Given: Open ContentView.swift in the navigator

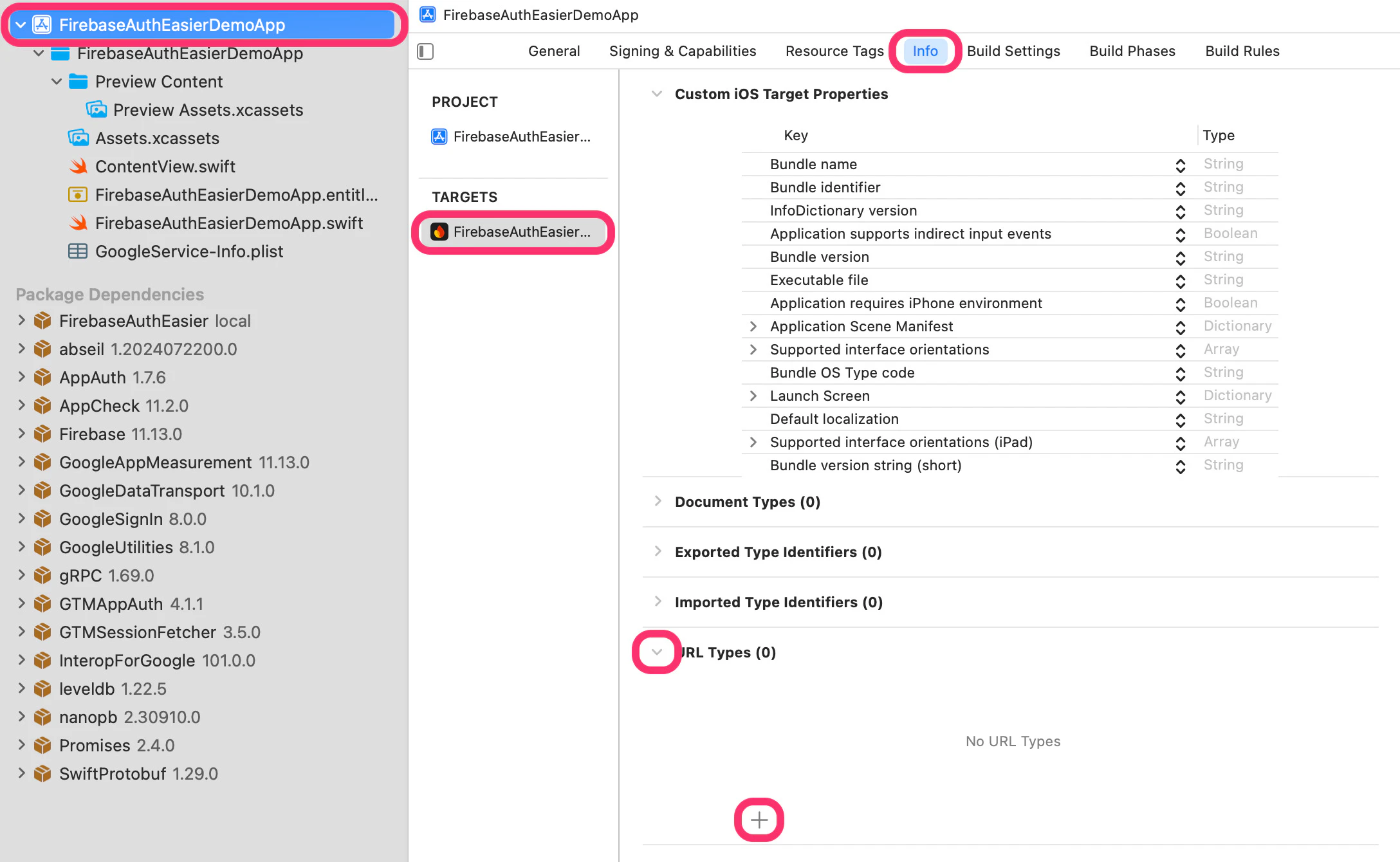Looking at the screenshot, I should click(x=165, y=166).
